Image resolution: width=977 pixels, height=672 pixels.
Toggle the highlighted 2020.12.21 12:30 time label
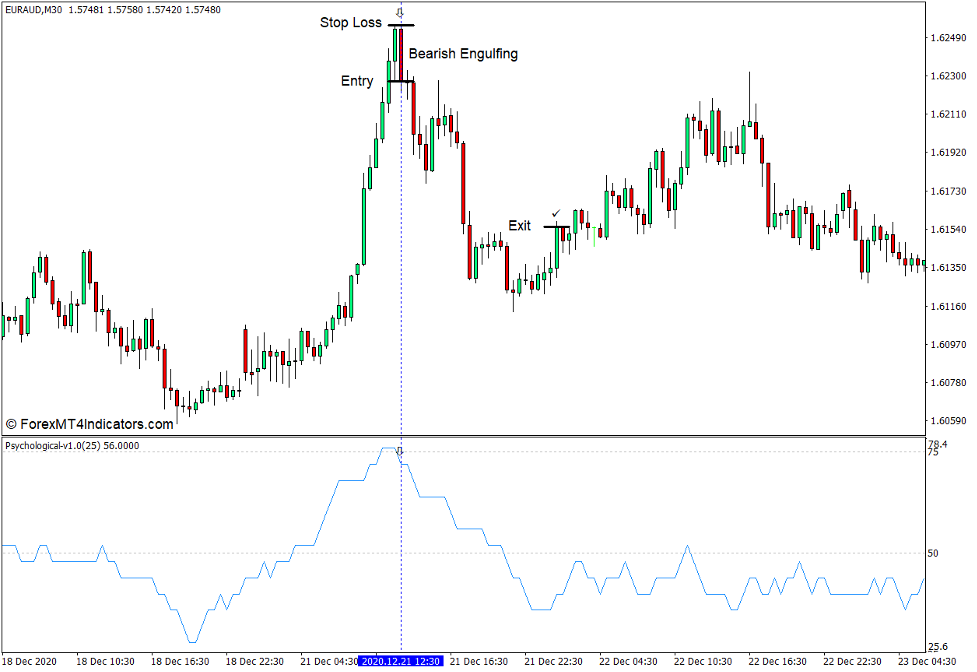pos(400,660)
